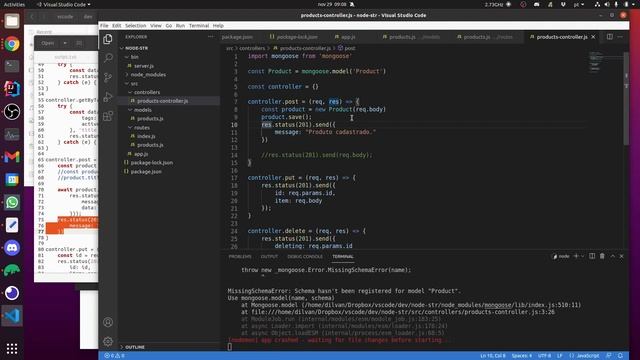Open the Files app from dock
The width and height of the screenshot is (640, 360).
coord(12,21)
